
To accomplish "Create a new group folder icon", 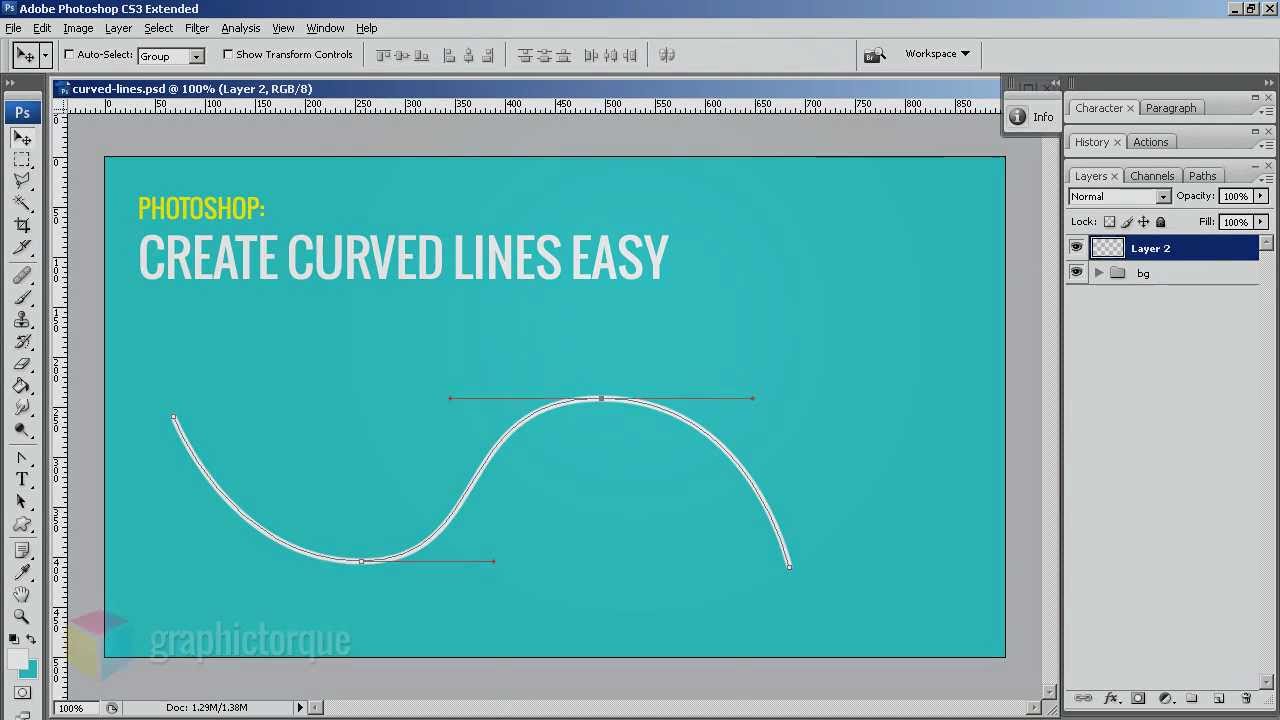I will coord(1191,698).
